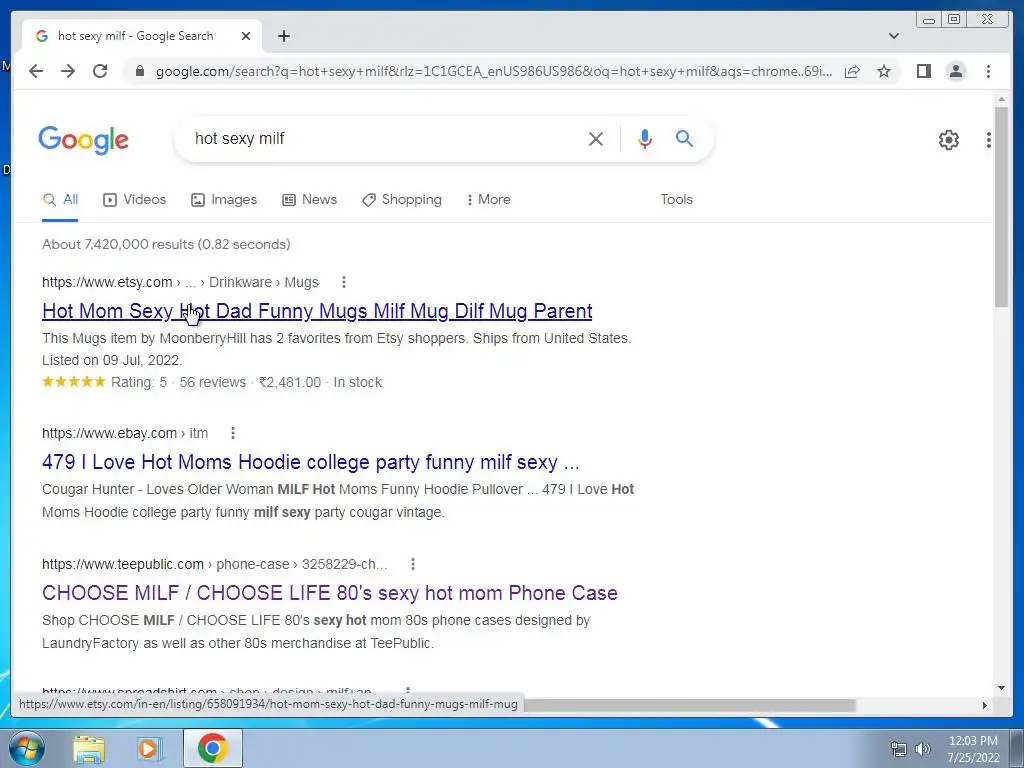This screenshot has height=768, width=1024.
Task: Click the browser forward arrow
Action: 68,71
